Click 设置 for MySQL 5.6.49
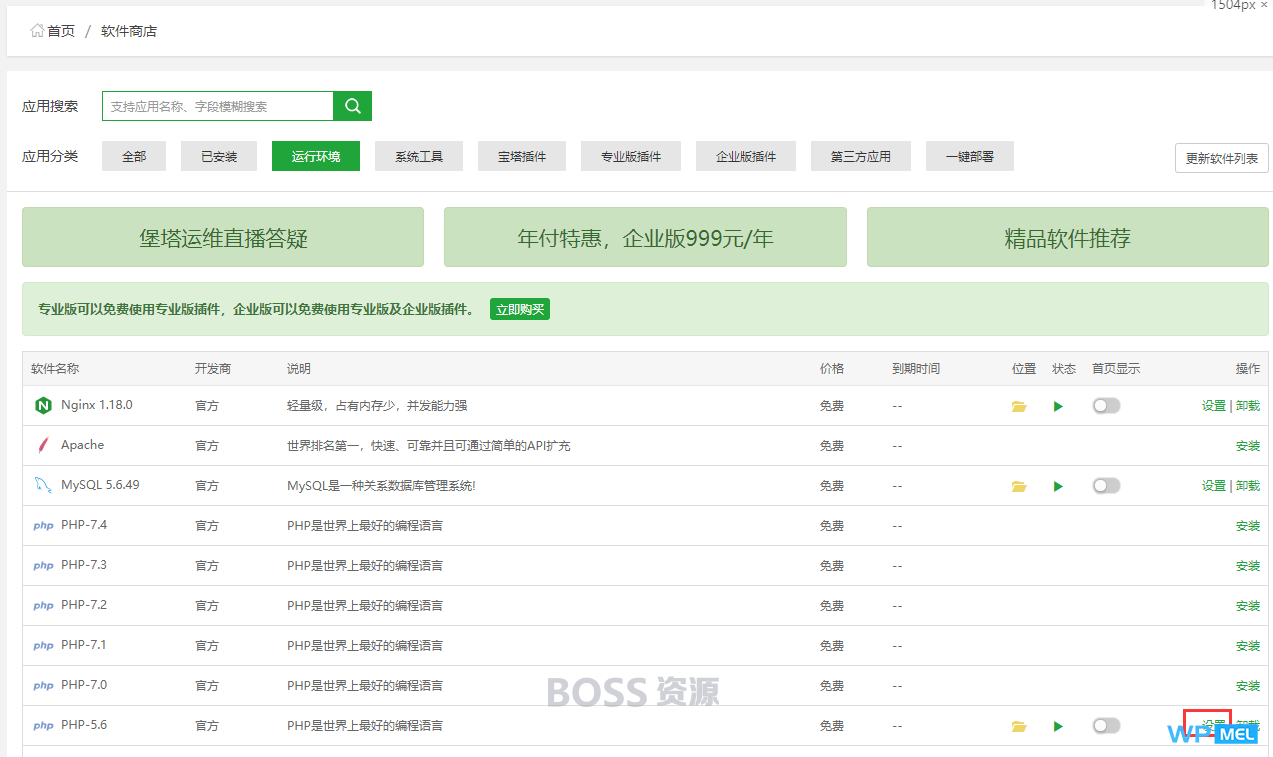This screenshot has width=1273, height=757. click(1214, 486)
